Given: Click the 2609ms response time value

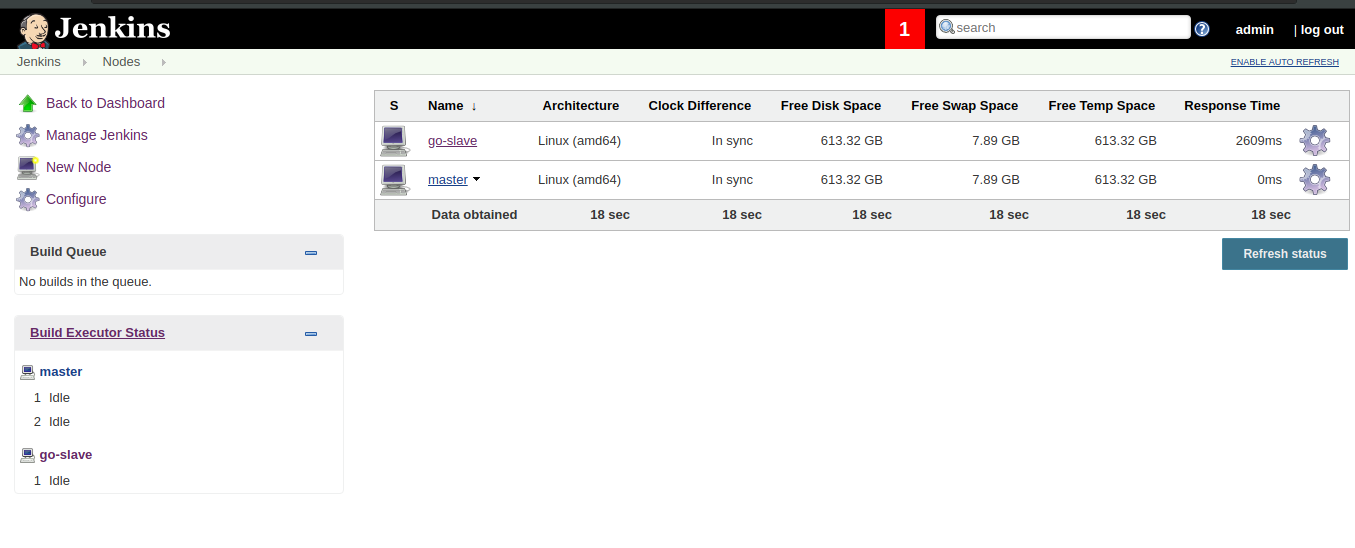Looking at the screenshot, I should coord(1259,141).
